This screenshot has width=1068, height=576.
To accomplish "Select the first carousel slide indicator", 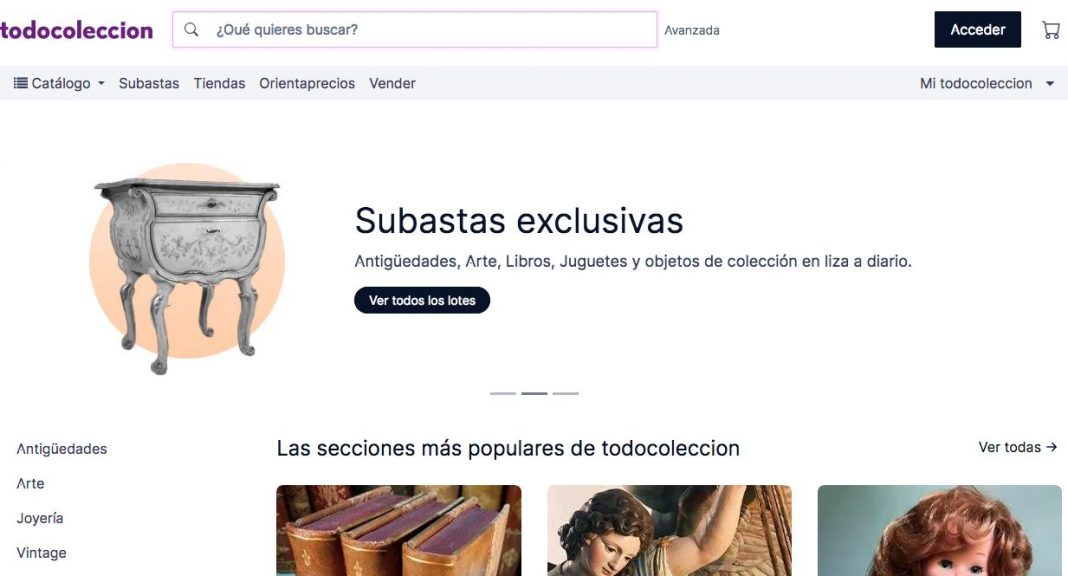I will (503, 394).
